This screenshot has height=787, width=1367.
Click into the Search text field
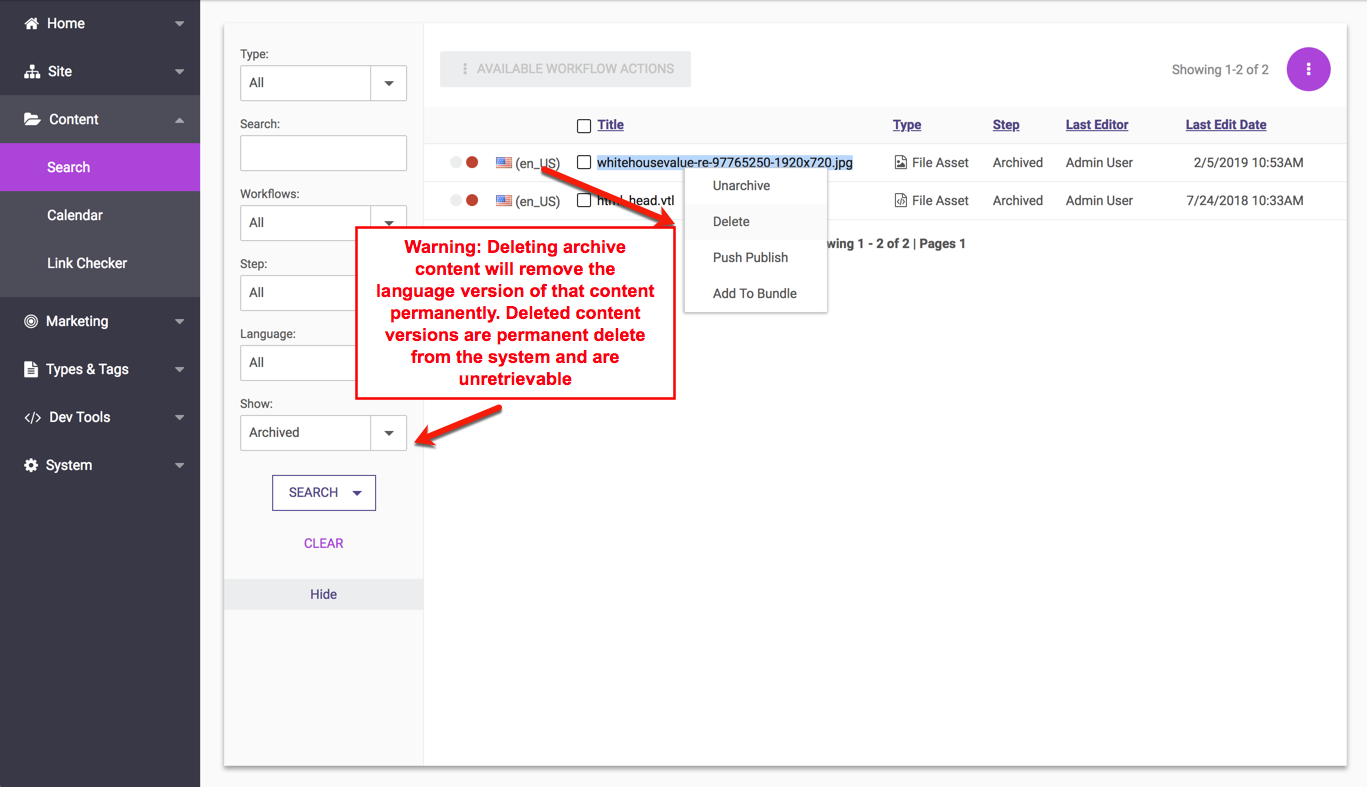(323, 153)
